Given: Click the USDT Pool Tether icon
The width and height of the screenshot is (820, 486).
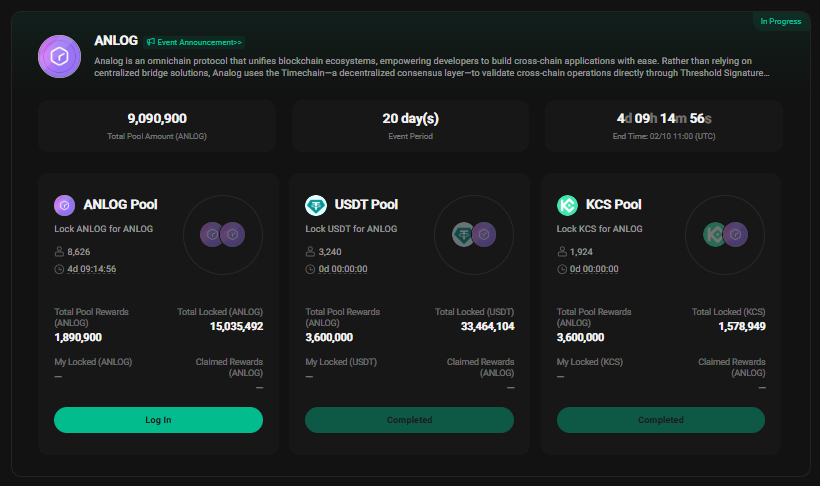Looking at the screenshot, I should [316, 205].
